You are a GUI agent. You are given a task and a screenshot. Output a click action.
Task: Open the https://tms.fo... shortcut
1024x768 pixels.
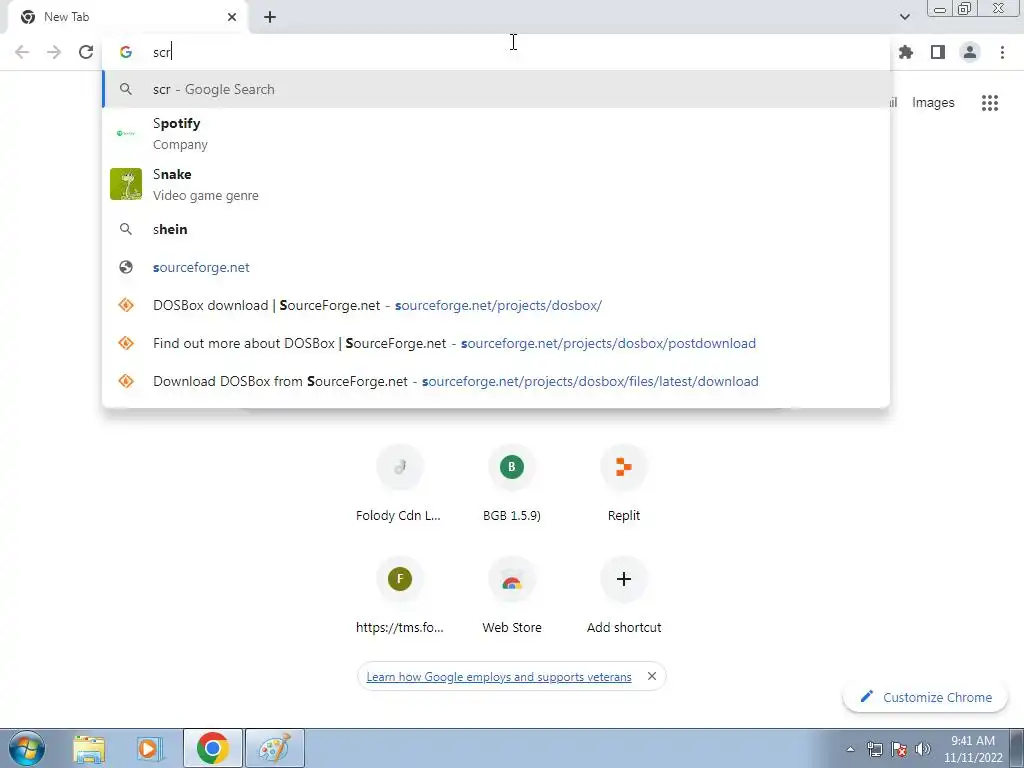399,596
